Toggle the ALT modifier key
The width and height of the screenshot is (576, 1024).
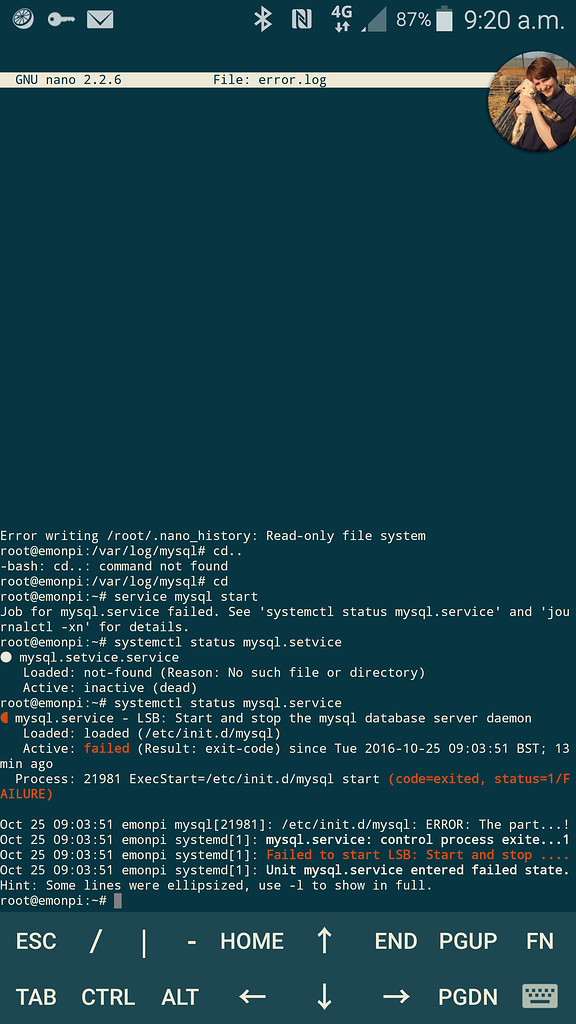coord(180,997)
